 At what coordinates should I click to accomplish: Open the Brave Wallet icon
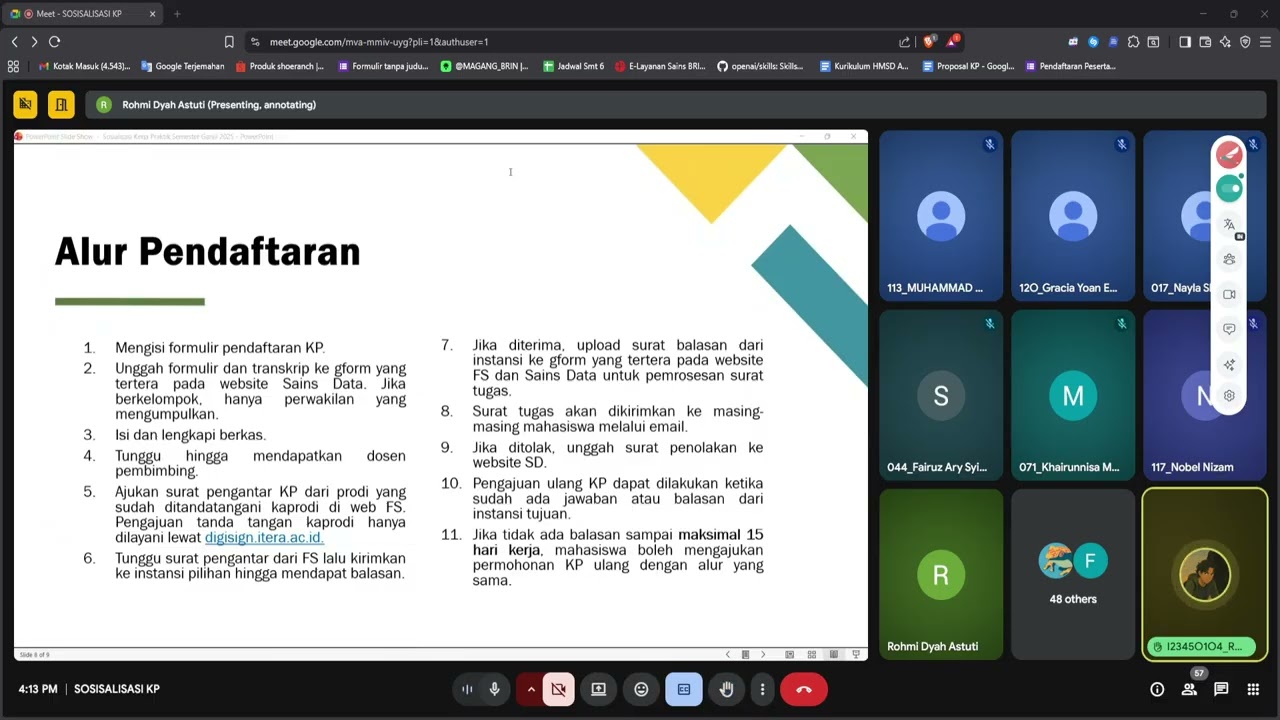(x=1205, y=42)
